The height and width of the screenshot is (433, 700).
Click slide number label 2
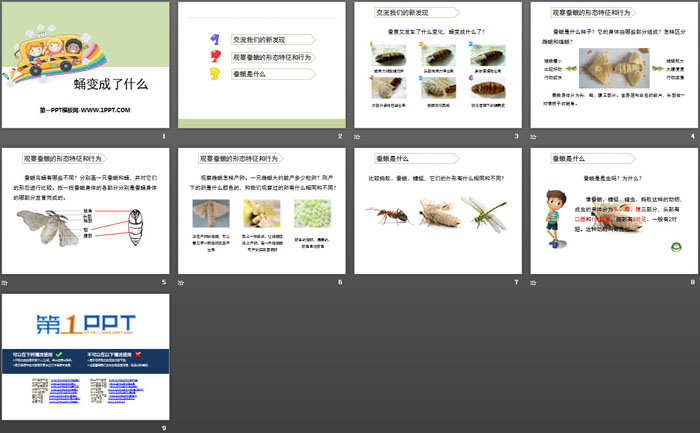pos(340,136)
